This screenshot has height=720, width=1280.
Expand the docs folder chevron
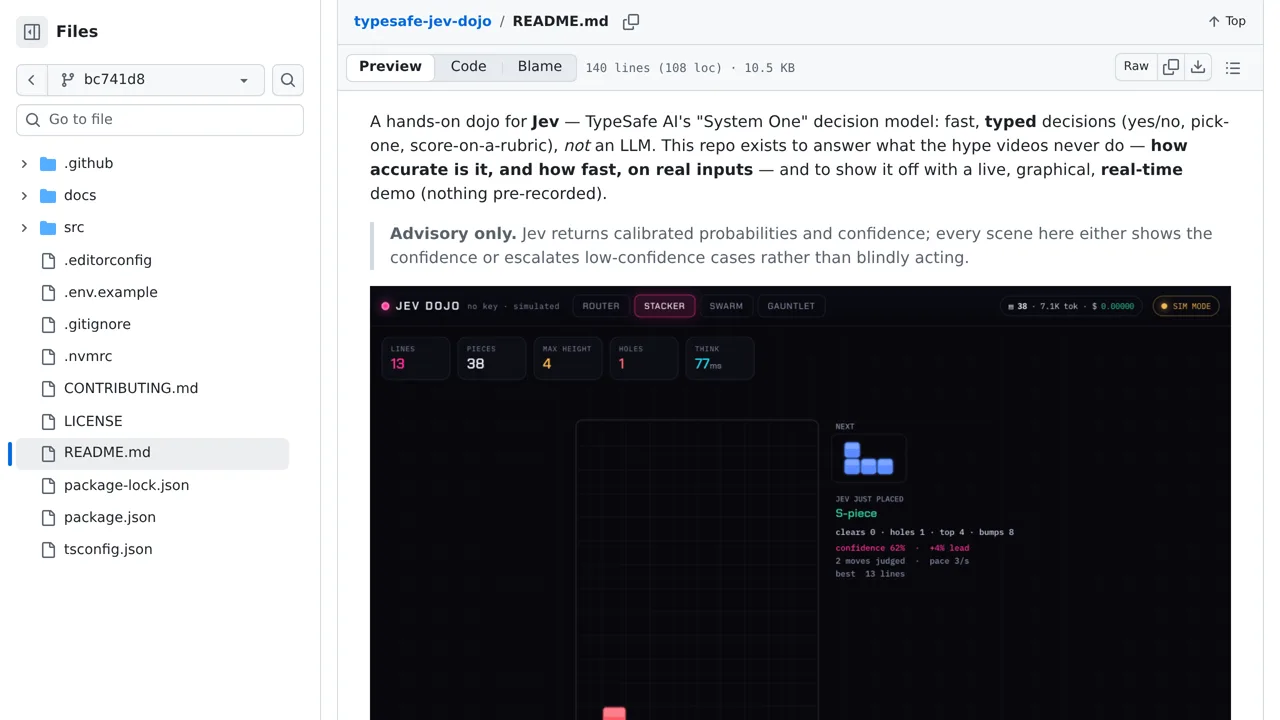click(x=24, y=195)
